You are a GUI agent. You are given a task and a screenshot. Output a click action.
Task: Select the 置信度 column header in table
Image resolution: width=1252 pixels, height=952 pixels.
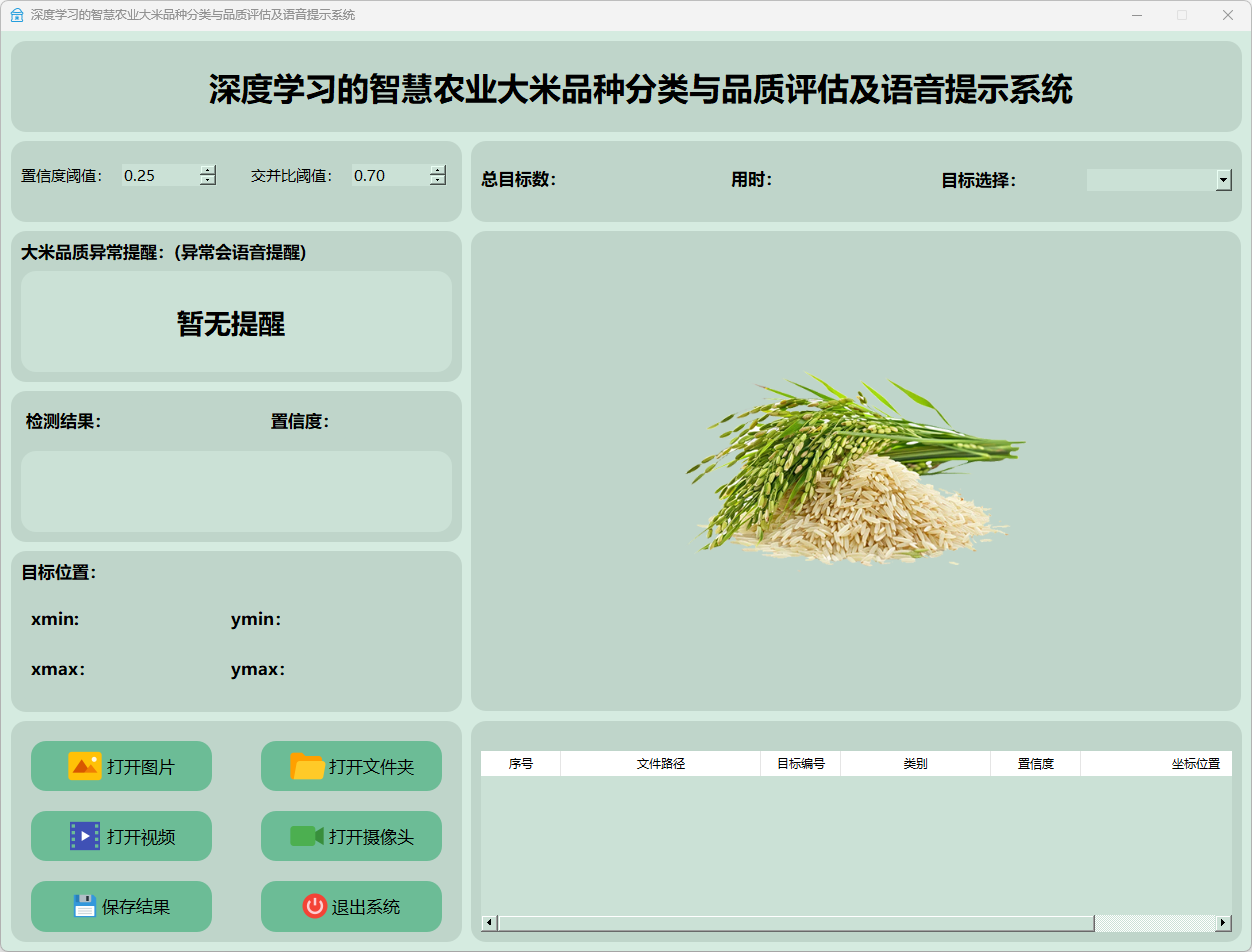click(x=1035, y=764)
